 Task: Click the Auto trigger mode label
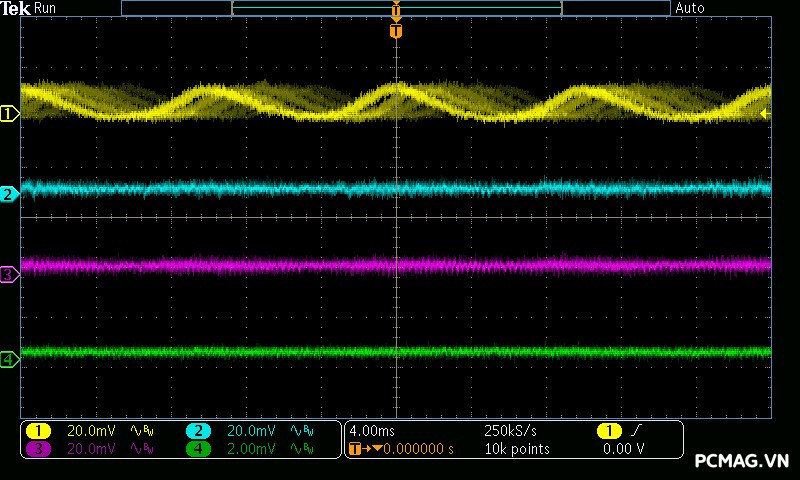tap(690, 8)
